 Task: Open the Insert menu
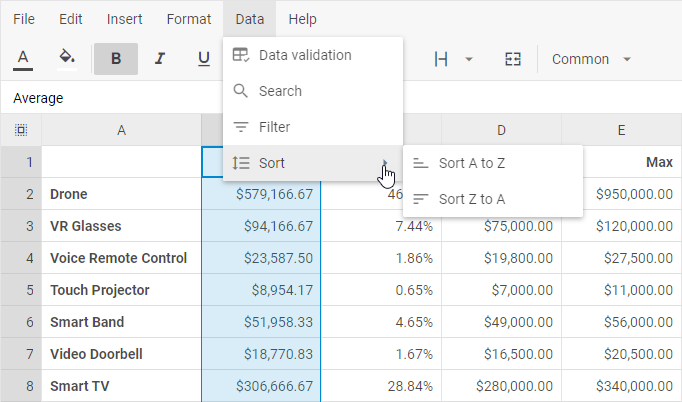coord(124,19)
